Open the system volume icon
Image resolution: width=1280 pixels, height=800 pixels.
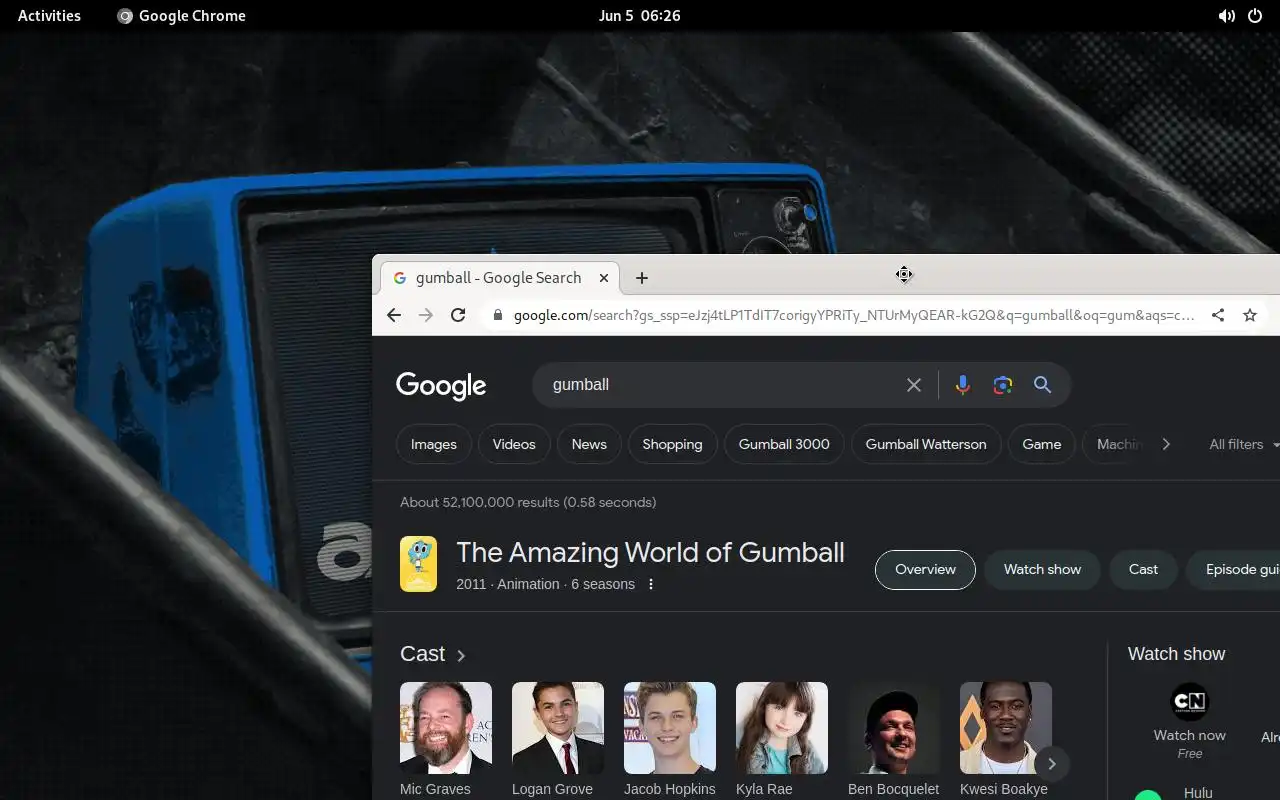tap(1226, 16)
